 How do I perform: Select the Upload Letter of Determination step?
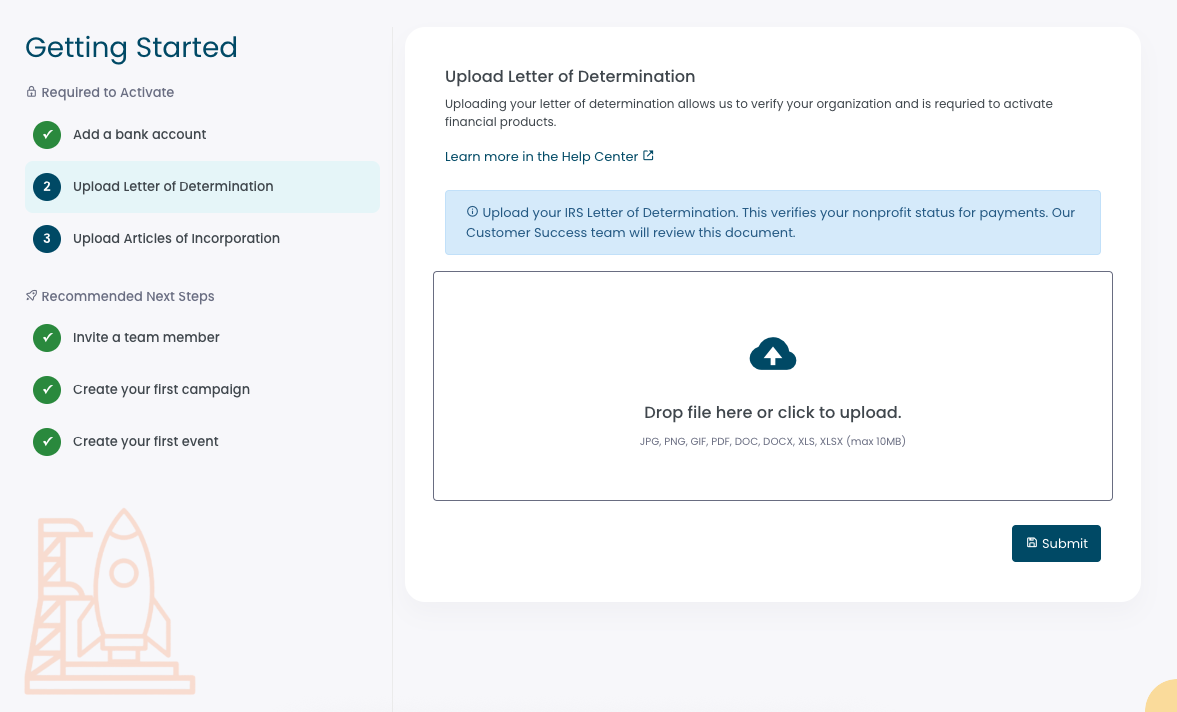coord(173,187)
